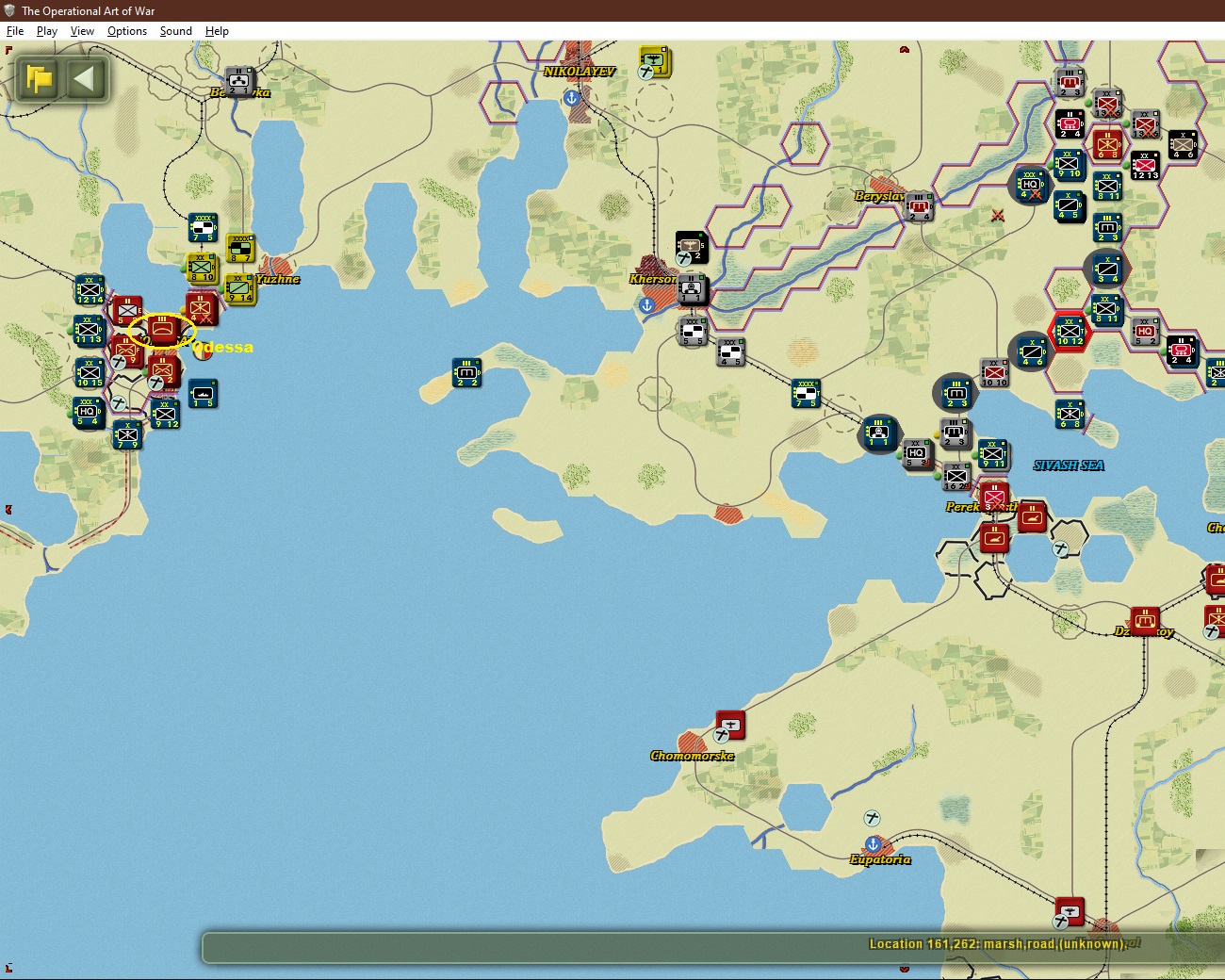
Task: Select the red unit at Dzhankoy
Action: [1145, 621]
